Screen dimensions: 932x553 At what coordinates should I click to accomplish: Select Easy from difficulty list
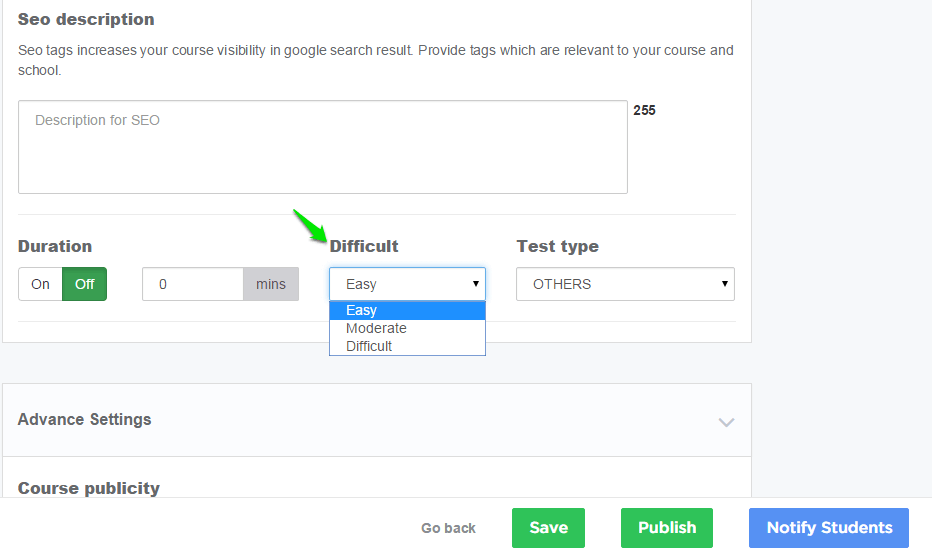[407, 310]
